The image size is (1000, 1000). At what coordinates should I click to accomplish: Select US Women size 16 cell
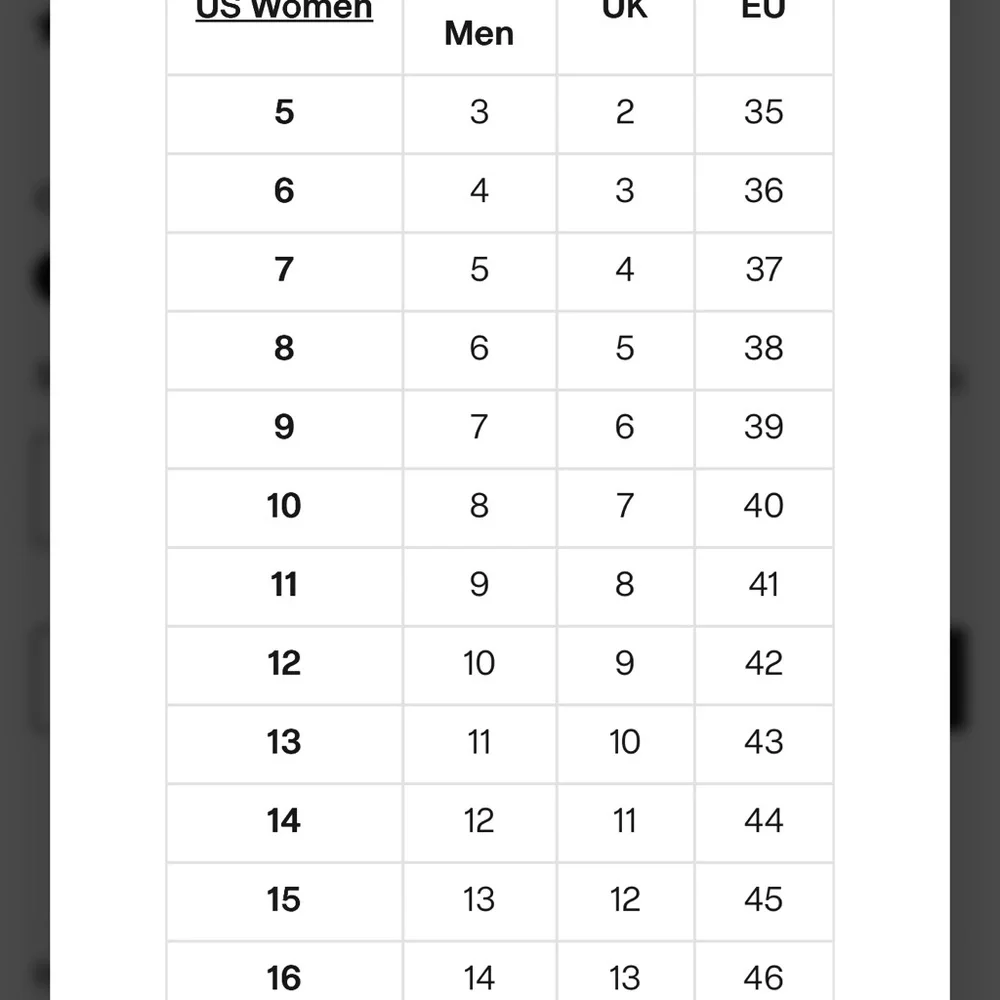point(284,977)
